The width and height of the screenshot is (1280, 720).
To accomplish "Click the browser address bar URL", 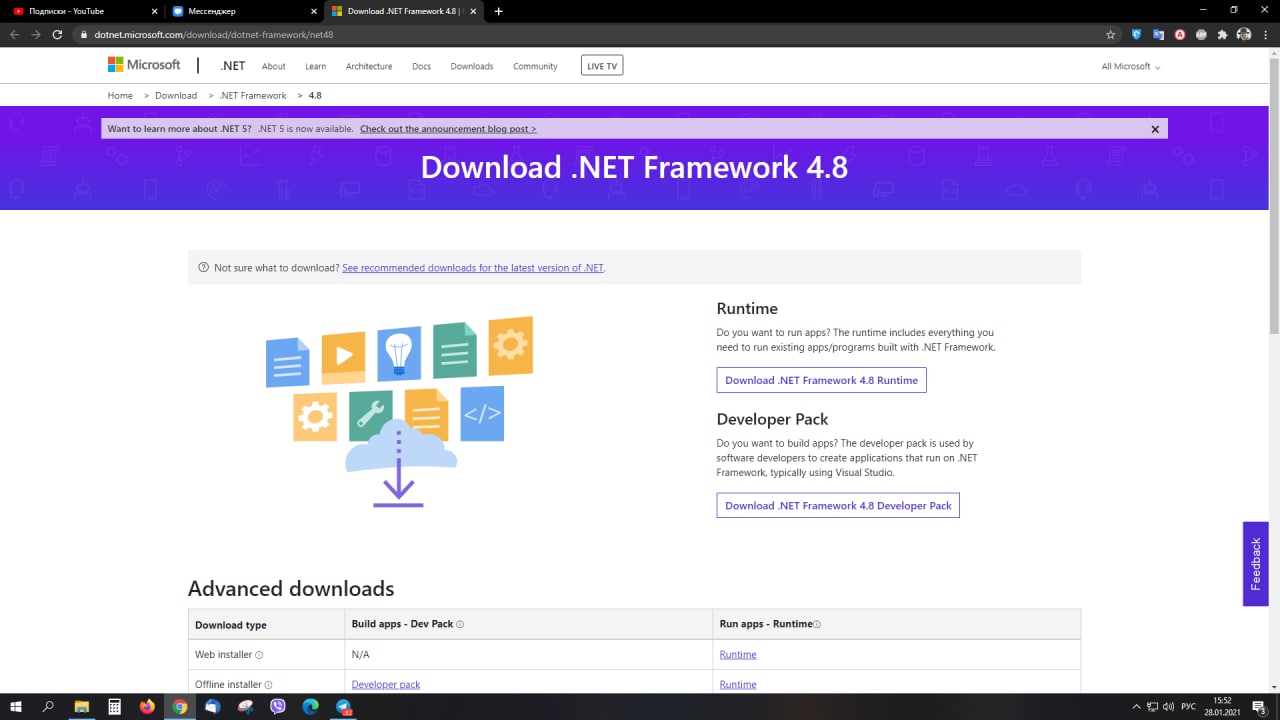I will [214, 34].
